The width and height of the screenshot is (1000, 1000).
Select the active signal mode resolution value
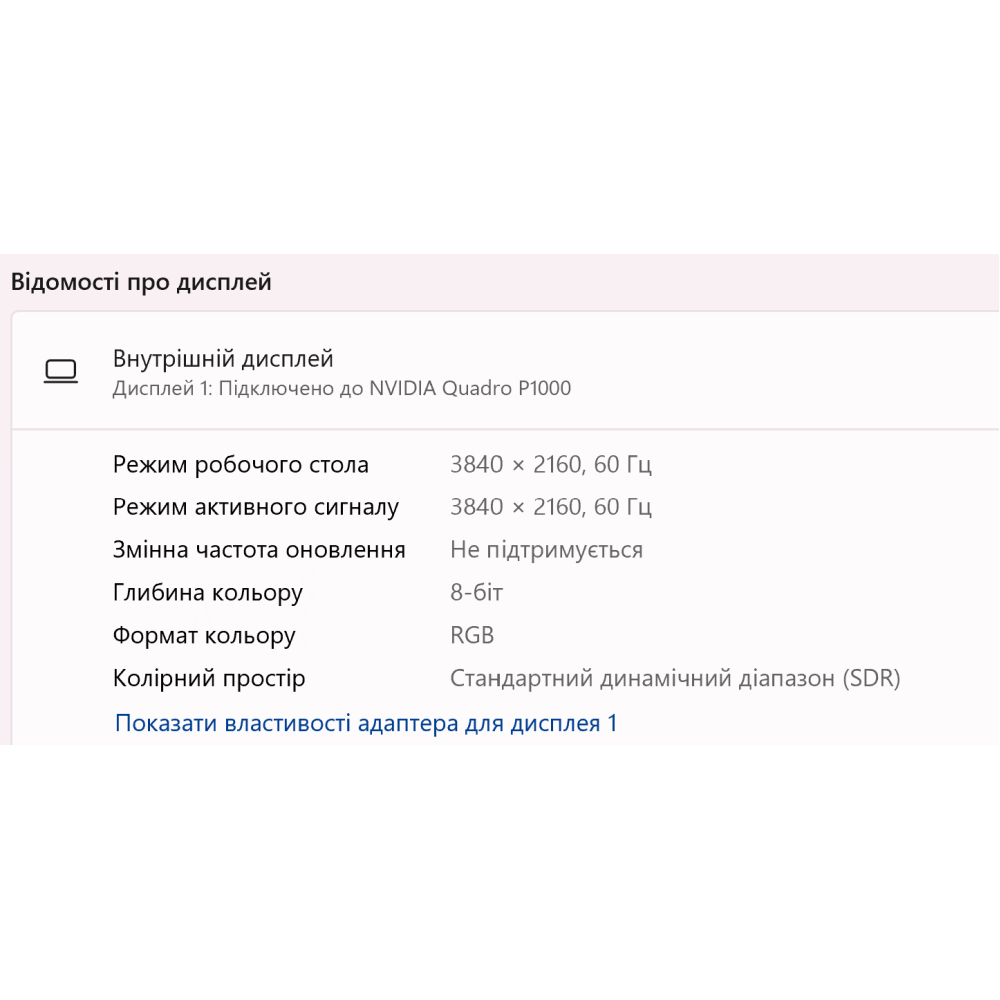pos(551,507)
